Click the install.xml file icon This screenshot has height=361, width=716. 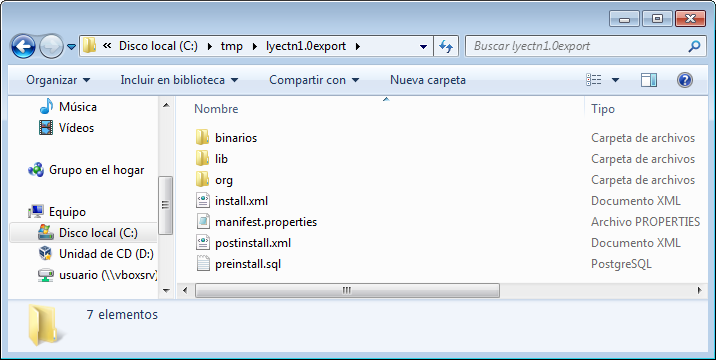tap(202, 201)
